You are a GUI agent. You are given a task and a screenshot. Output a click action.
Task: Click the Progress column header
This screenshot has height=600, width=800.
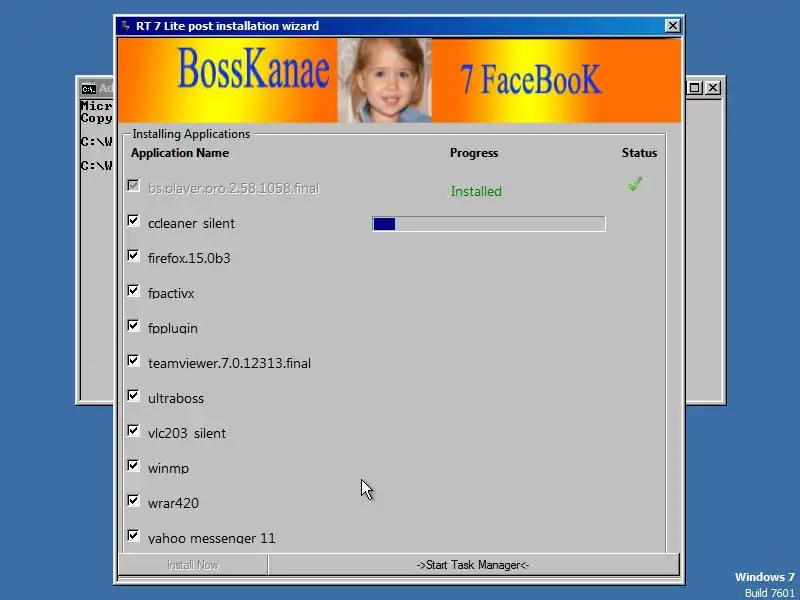[x=474, y=153]
